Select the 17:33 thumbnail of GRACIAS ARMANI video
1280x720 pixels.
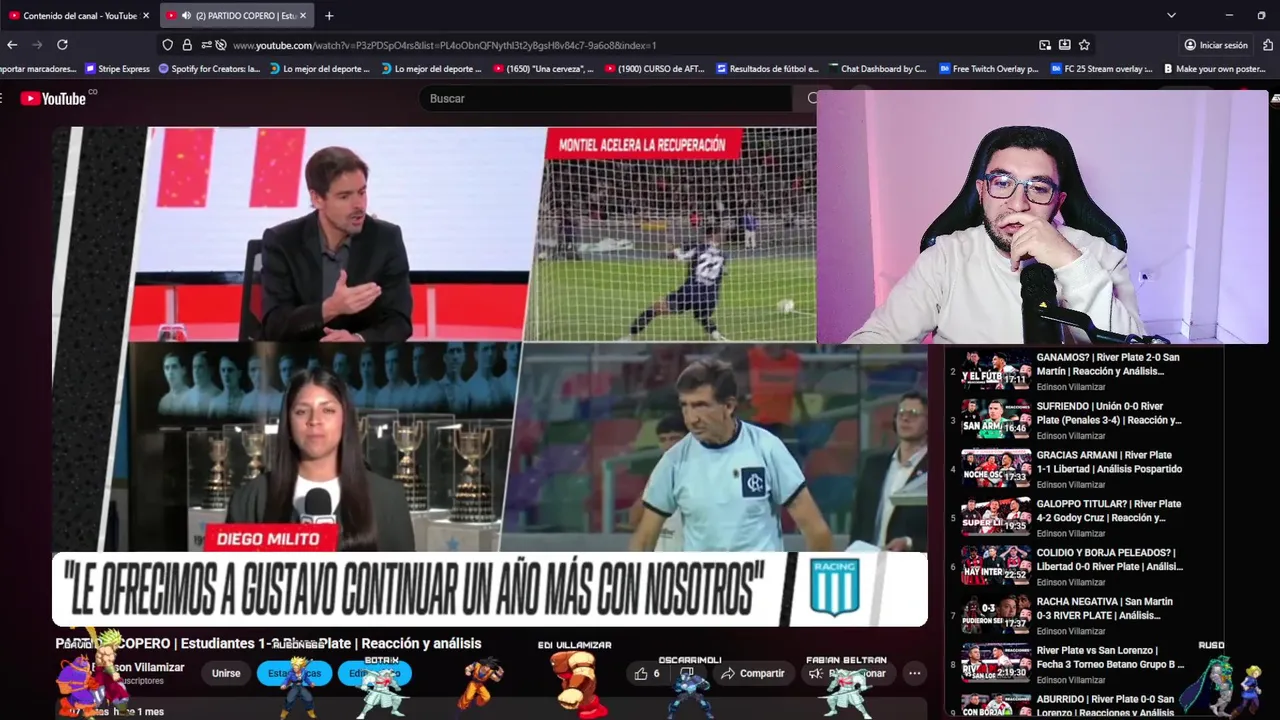point(996,468)
